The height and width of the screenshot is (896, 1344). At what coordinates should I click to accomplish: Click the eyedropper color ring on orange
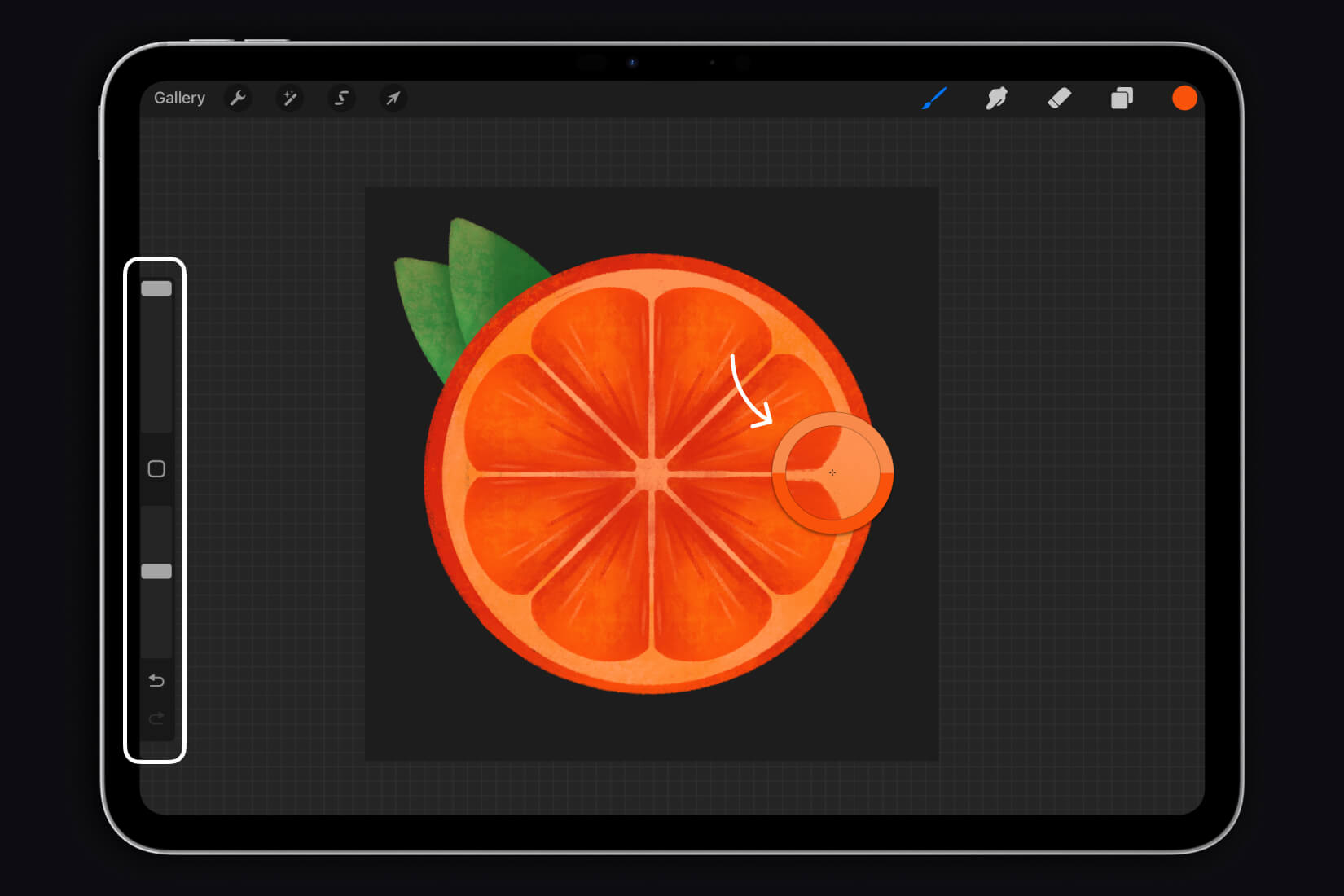point(832,473)
